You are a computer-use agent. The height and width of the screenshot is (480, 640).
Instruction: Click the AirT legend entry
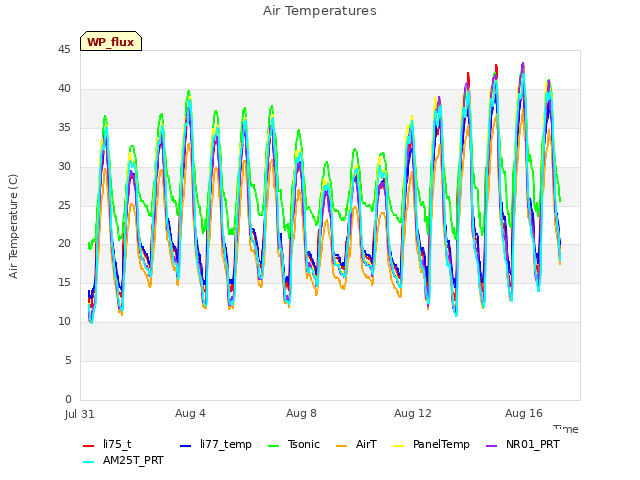(x=356, y=444)
